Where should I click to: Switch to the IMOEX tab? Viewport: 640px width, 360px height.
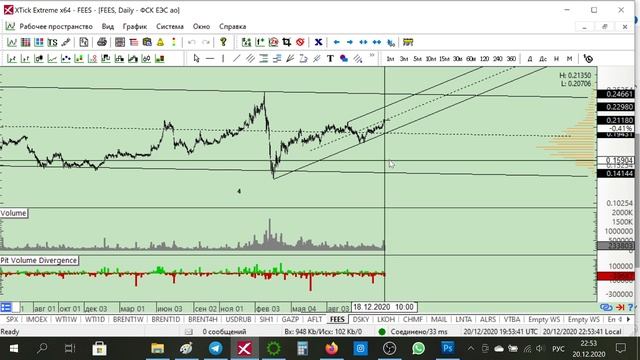pyautogui.click(x=36, y=319)
